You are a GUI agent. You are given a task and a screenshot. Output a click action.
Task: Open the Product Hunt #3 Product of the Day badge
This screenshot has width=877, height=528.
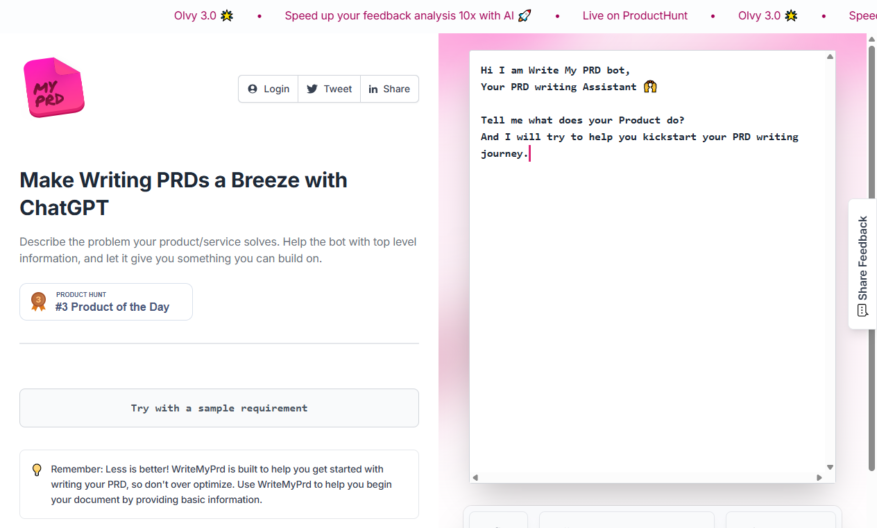106,302
